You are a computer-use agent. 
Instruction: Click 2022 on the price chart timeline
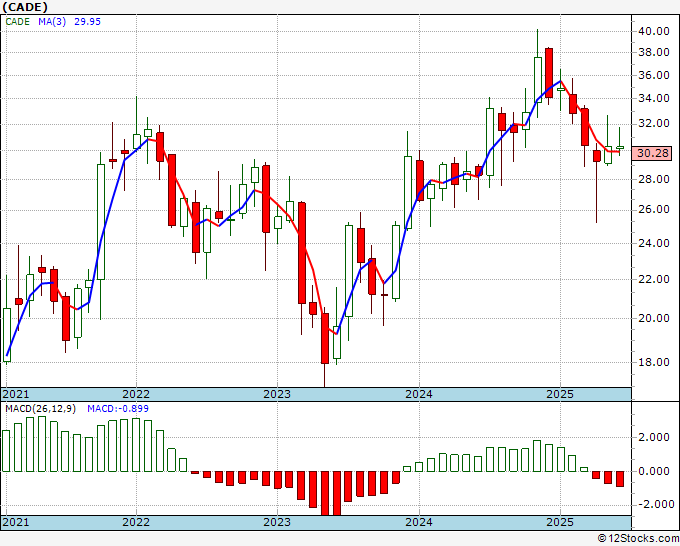click(136, 394)
